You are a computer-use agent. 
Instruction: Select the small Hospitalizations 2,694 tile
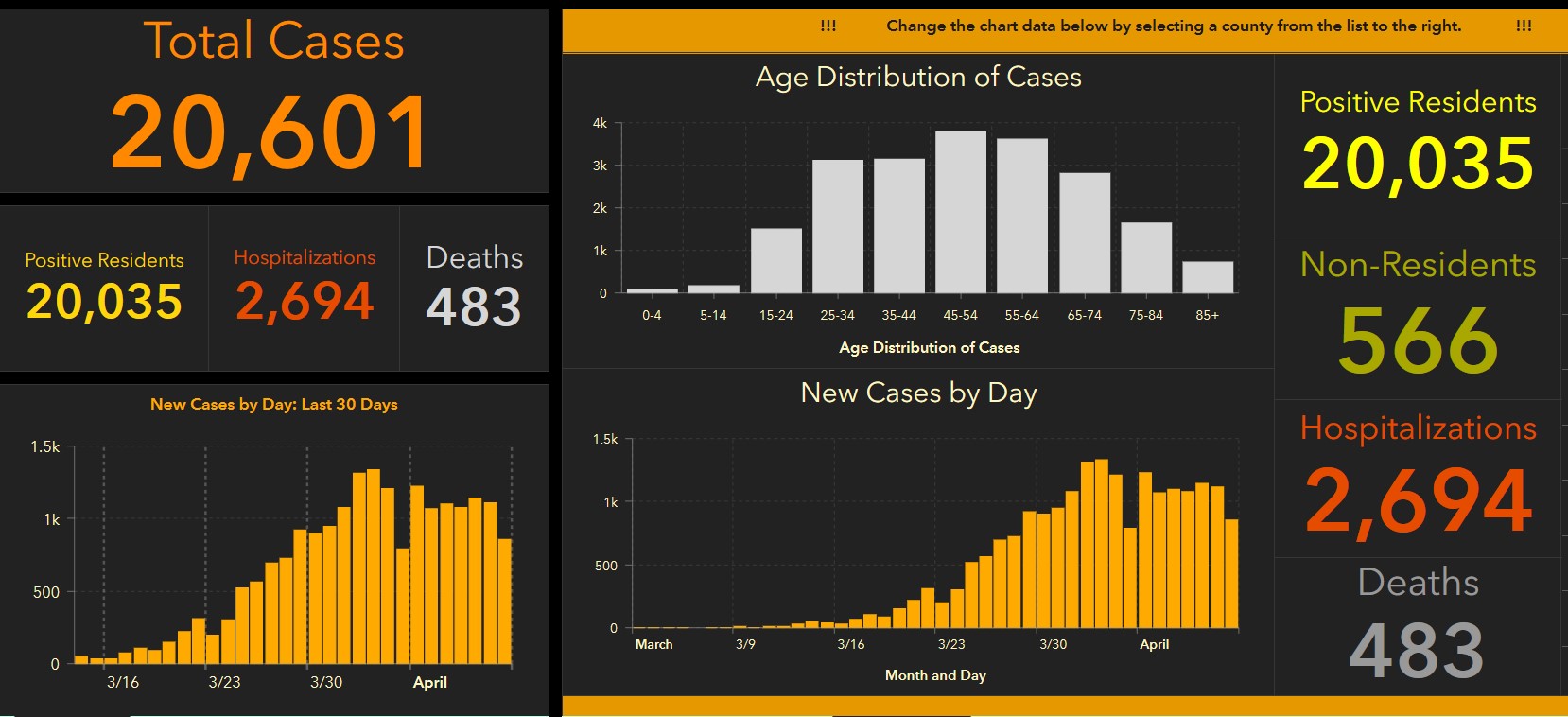pyautogui.click(x=305, y=288)
